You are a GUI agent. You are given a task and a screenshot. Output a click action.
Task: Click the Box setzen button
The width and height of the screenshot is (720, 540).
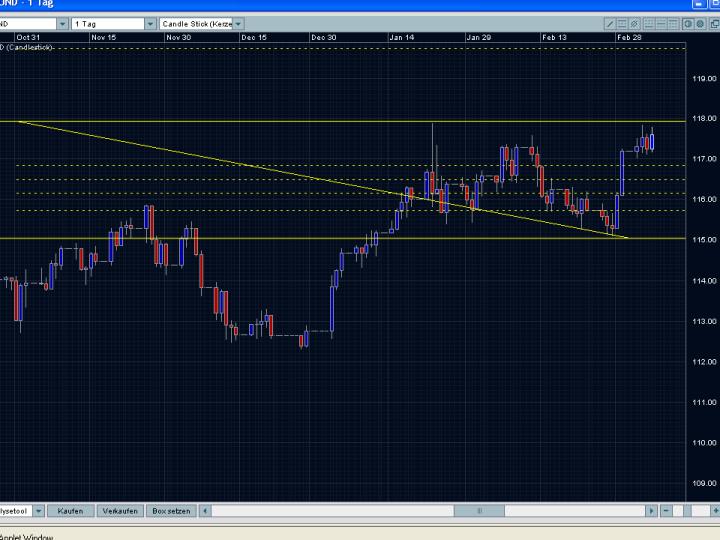170,511
